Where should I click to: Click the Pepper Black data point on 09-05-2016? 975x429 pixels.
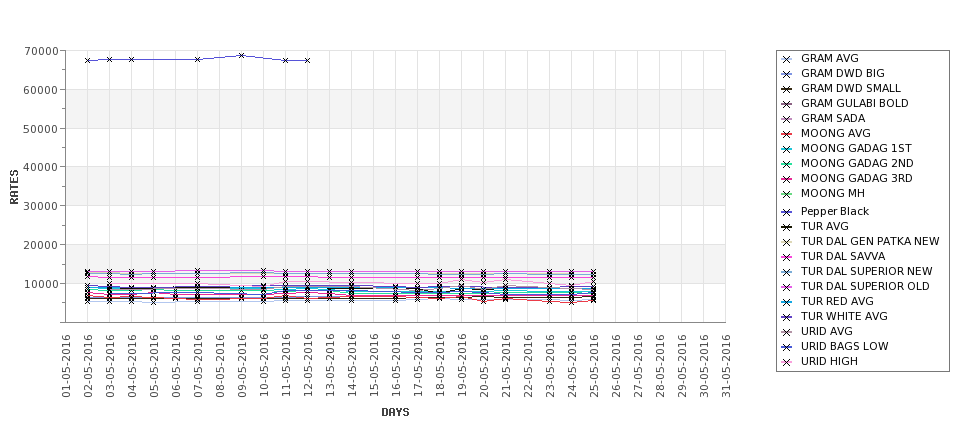tap(241, 55)
